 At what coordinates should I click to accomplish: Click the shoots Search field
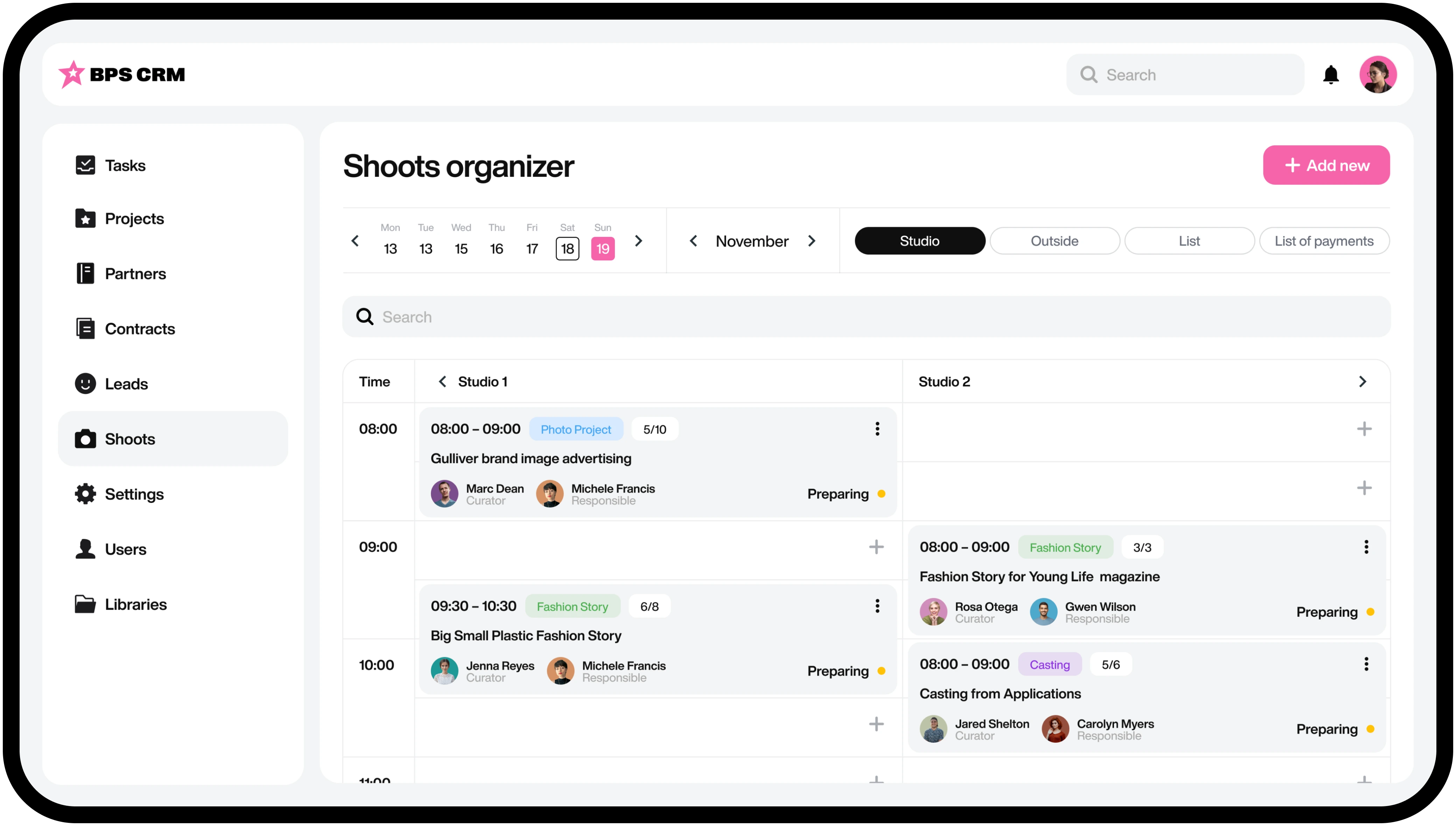[x=866, y=316]
